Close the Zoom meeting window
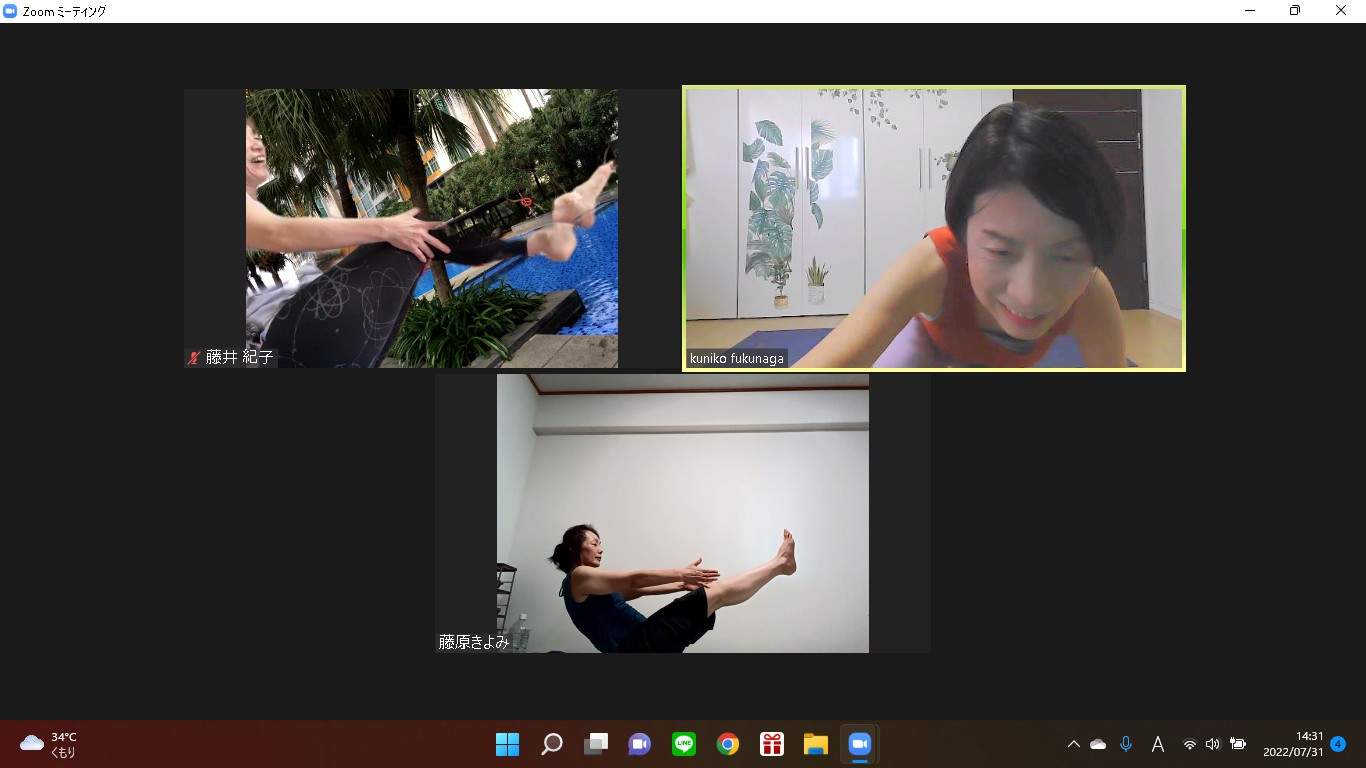The width and height of the screenshot is (1366, 768). 1341,11
